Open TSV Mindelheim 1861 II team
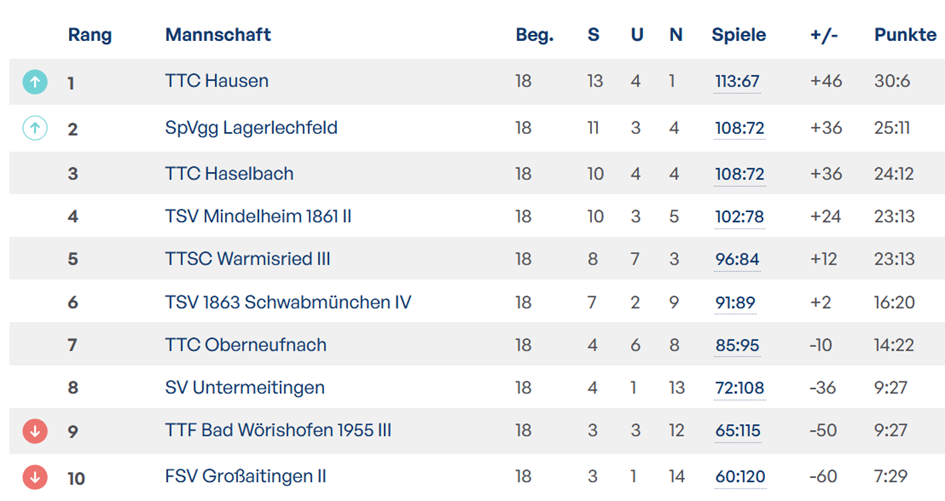945x501 pixels. pos(258,216)
